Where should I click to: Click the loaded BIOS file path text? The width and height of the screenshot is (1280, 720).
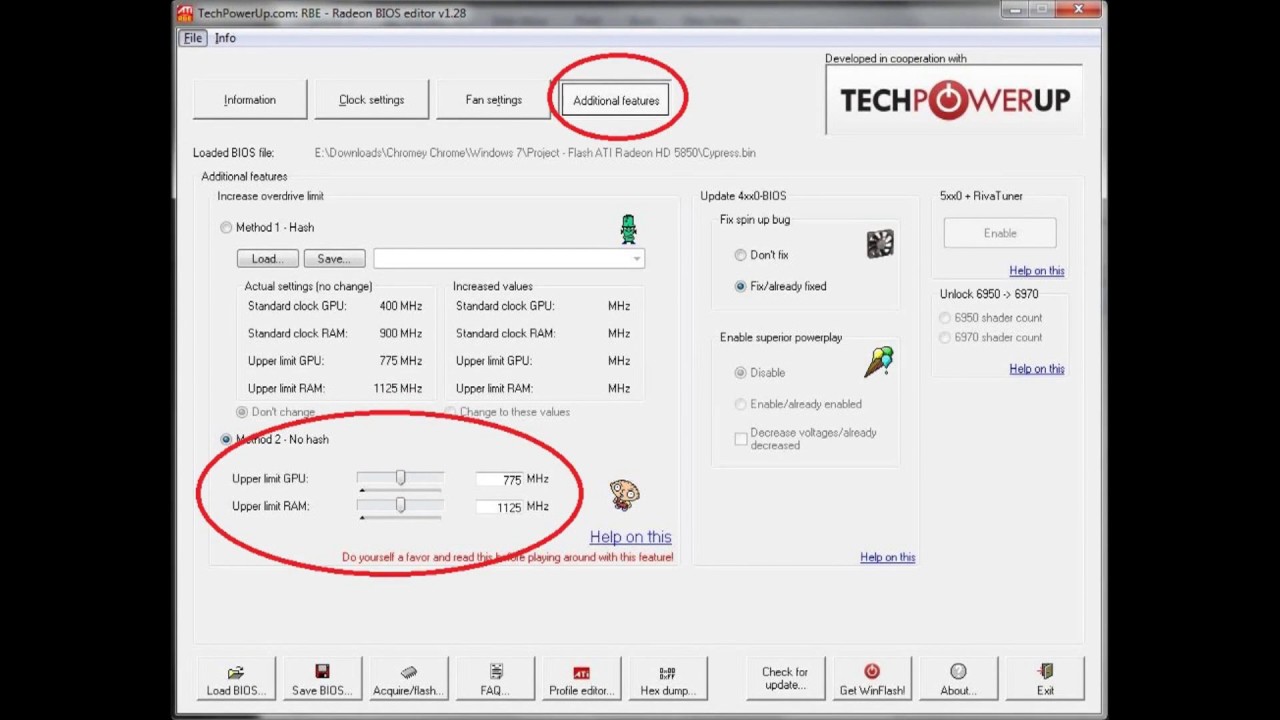(535, 153)
